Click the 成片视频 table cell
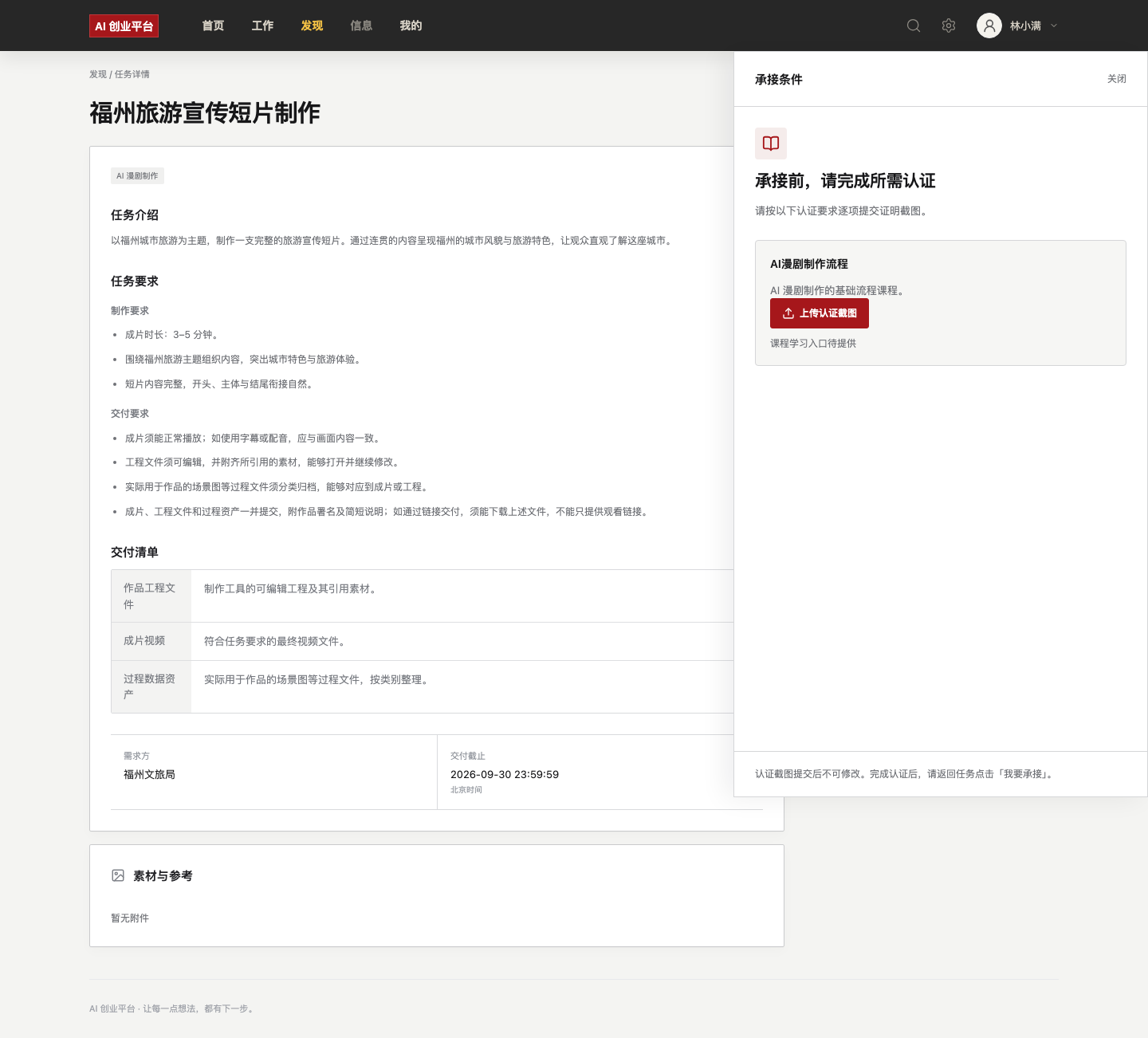This screenshot has height=1038, width=1148. point(151,641)
